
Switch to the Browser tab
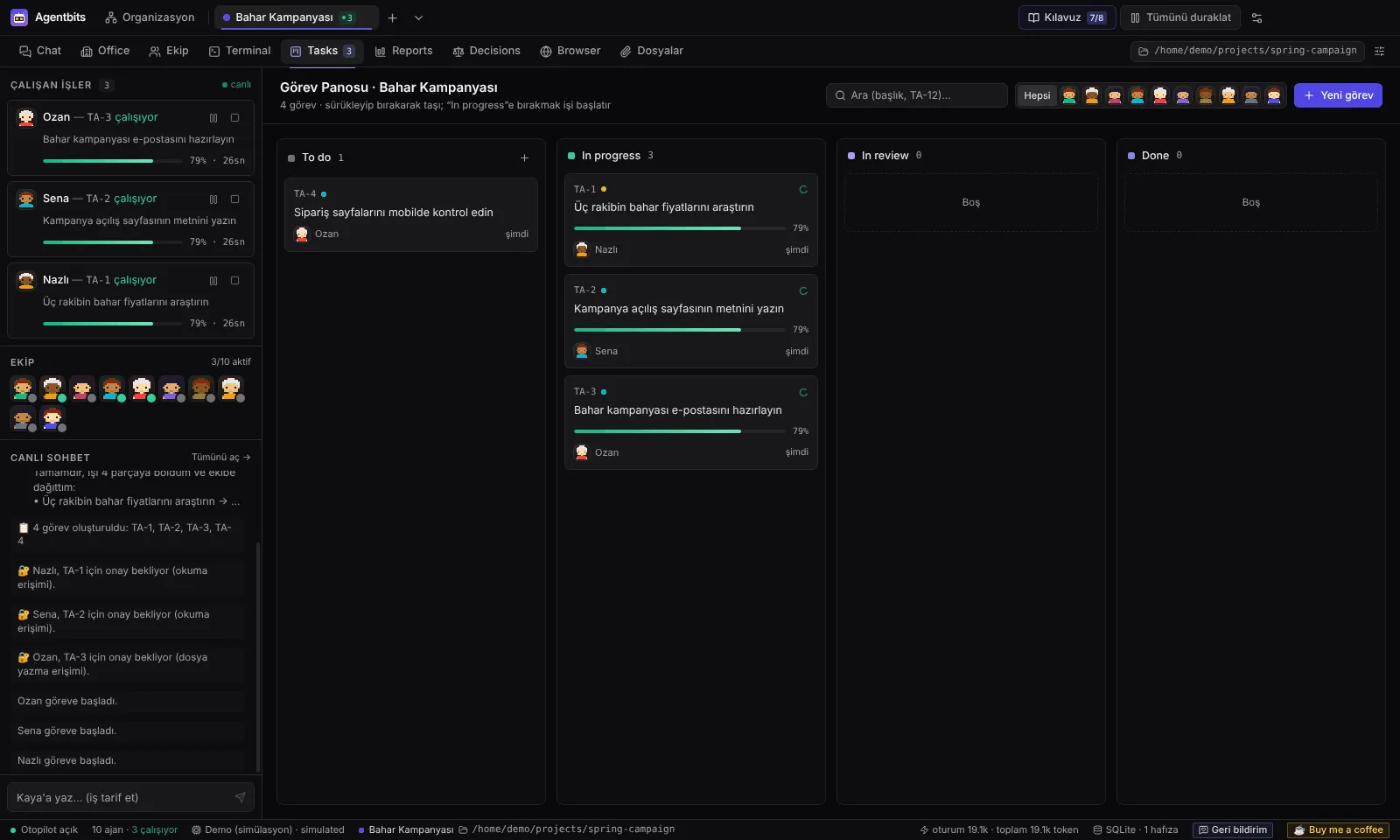570,51
